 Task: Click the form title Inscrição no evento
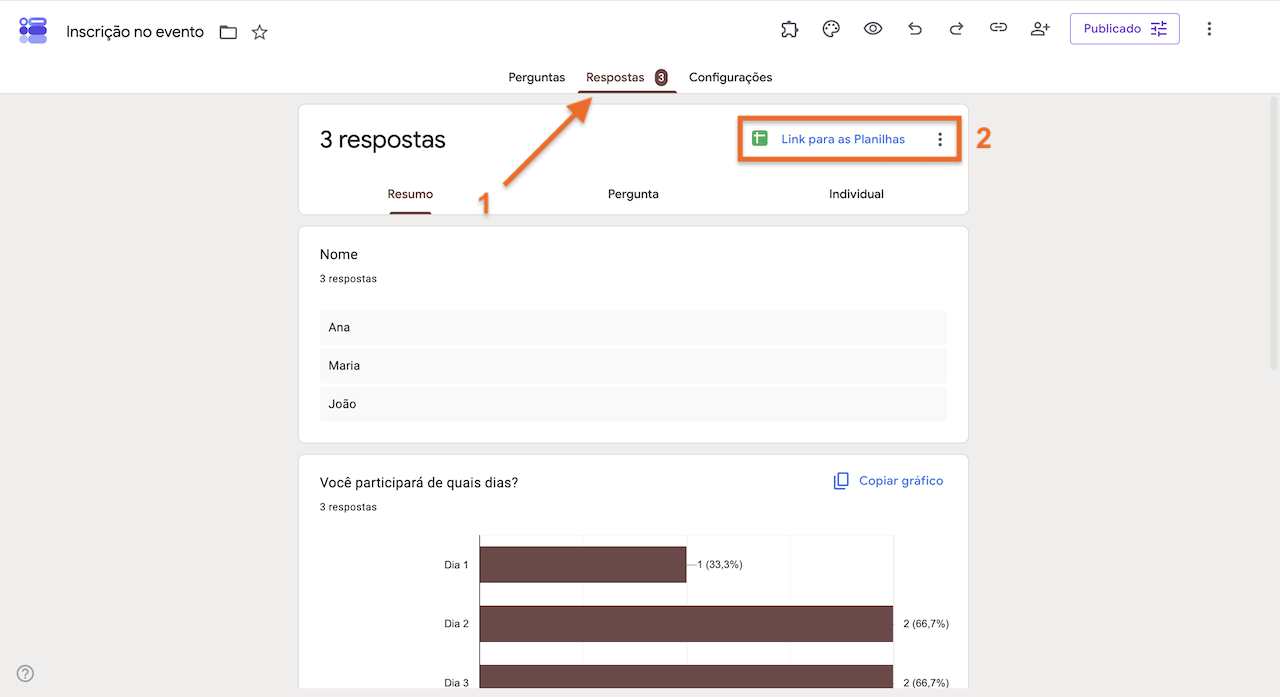tap(135, 32)
